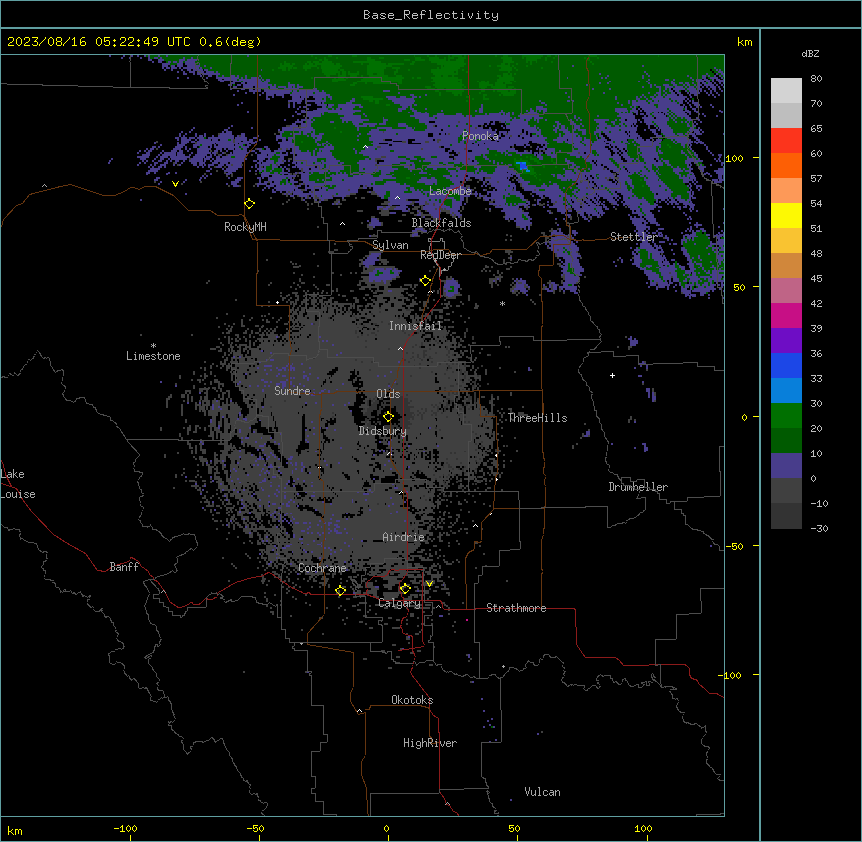The height and width of the screenshot is (842, 862).
Task: Click the Lacombe city label
Action: [450, 191]
